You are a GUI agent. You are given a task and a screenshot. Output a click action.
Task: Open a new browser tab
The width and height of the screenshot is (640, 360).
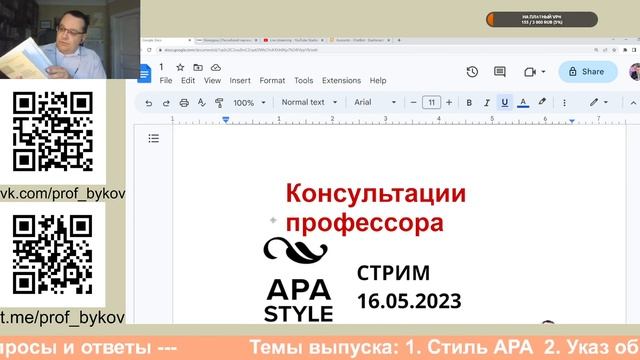click(399, 40)
